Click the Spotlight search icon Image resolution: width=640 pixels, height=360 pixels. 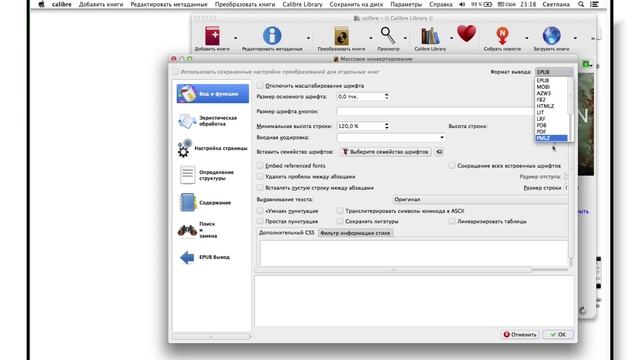[581, 4]
